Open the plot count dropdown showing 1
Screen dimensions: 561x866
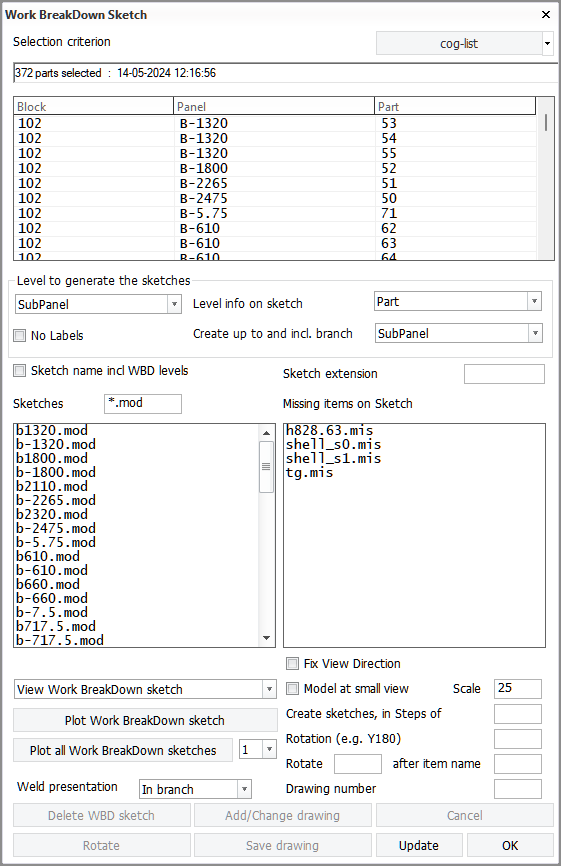click(x=269, y=749)
